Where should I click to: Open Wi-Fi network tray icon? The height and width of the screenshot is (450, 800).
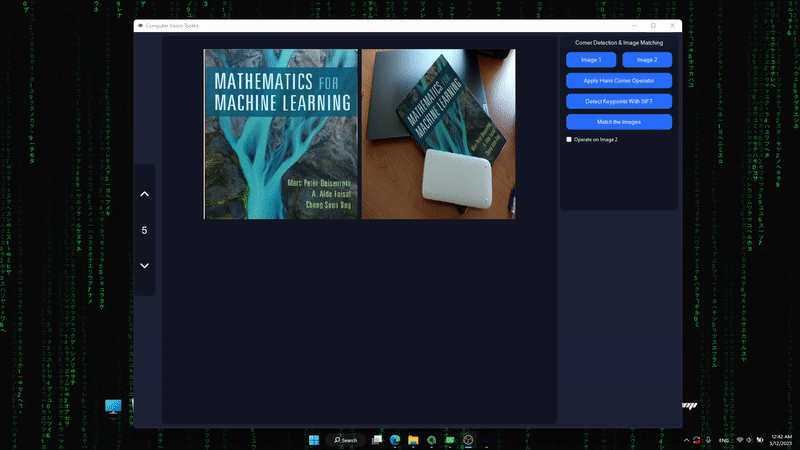coord(740,440)
